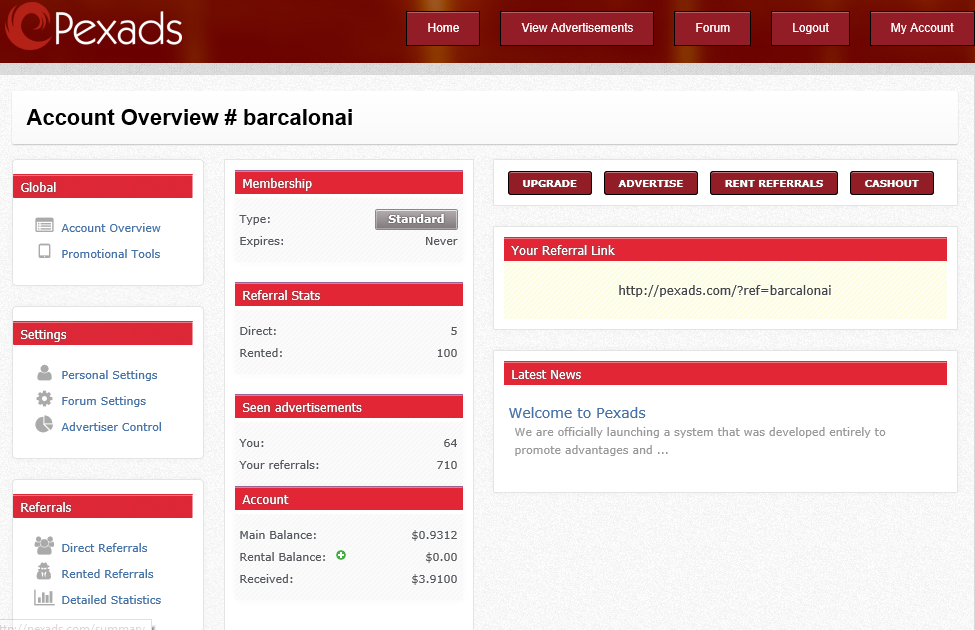Go to the Home page

point(443,28)
